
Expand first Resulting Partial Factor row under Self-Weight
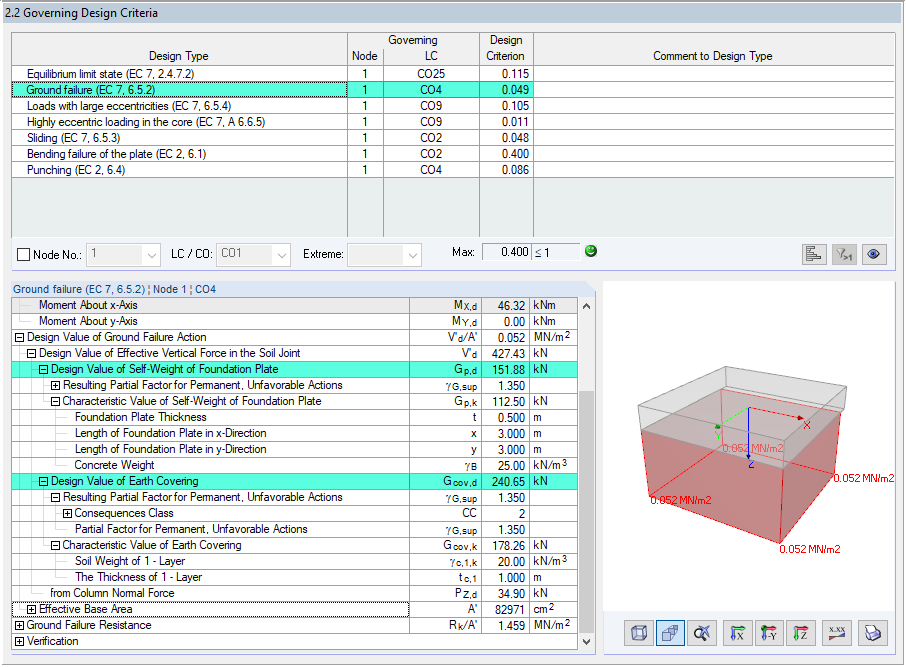(x=55, y=386)
